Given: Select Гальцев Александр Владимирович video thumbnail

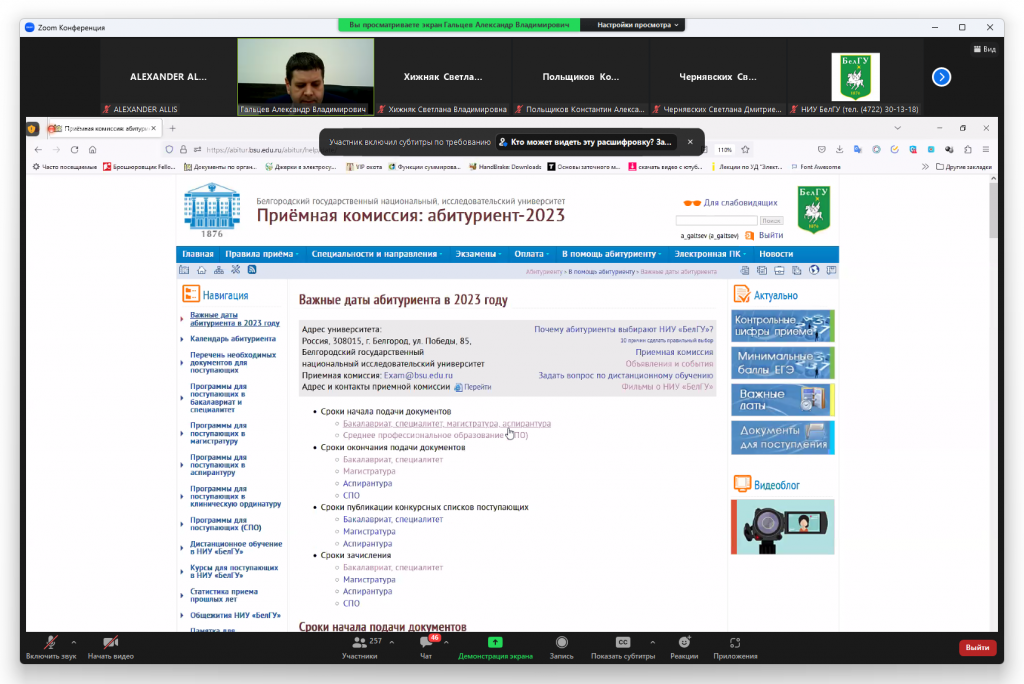Looking at the screenshot, I should pos(306,76).
